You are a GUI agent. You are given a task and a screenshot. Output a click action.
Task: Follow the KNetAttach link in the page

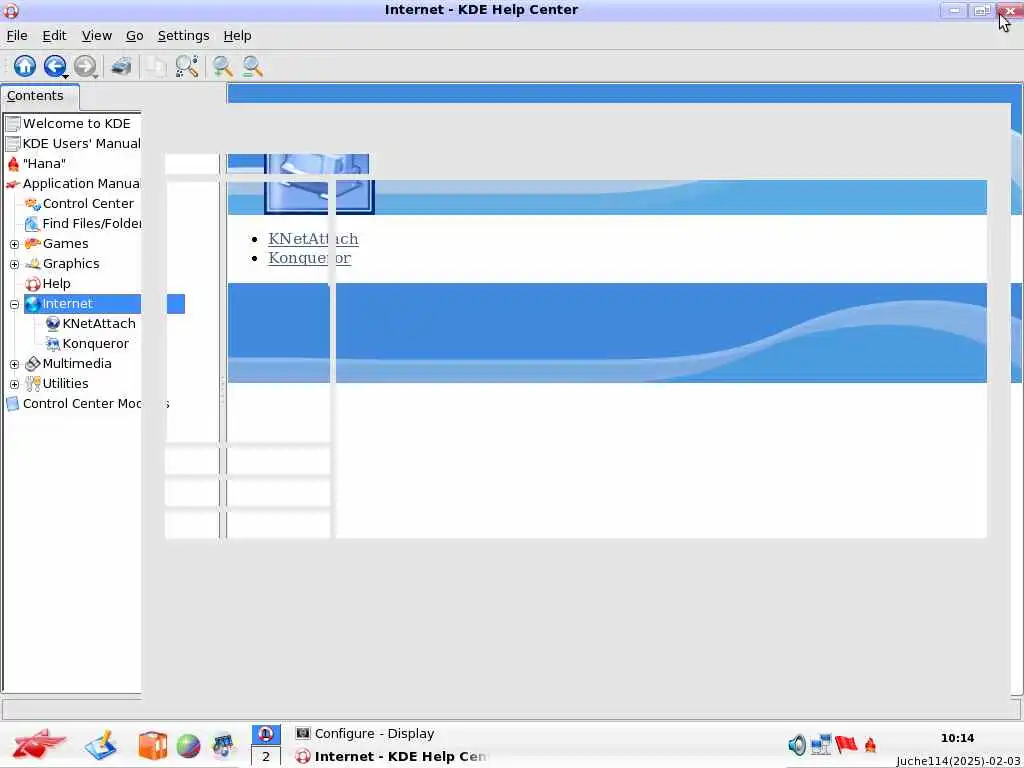(313, 239)
